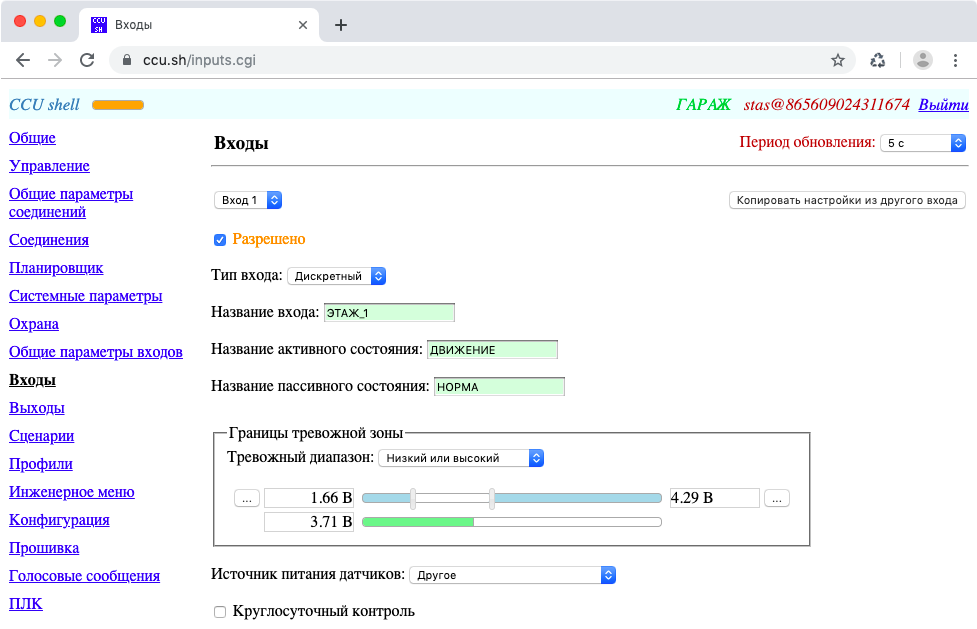Go to Соединения page
977x629 pixels.
coord(49,240)
